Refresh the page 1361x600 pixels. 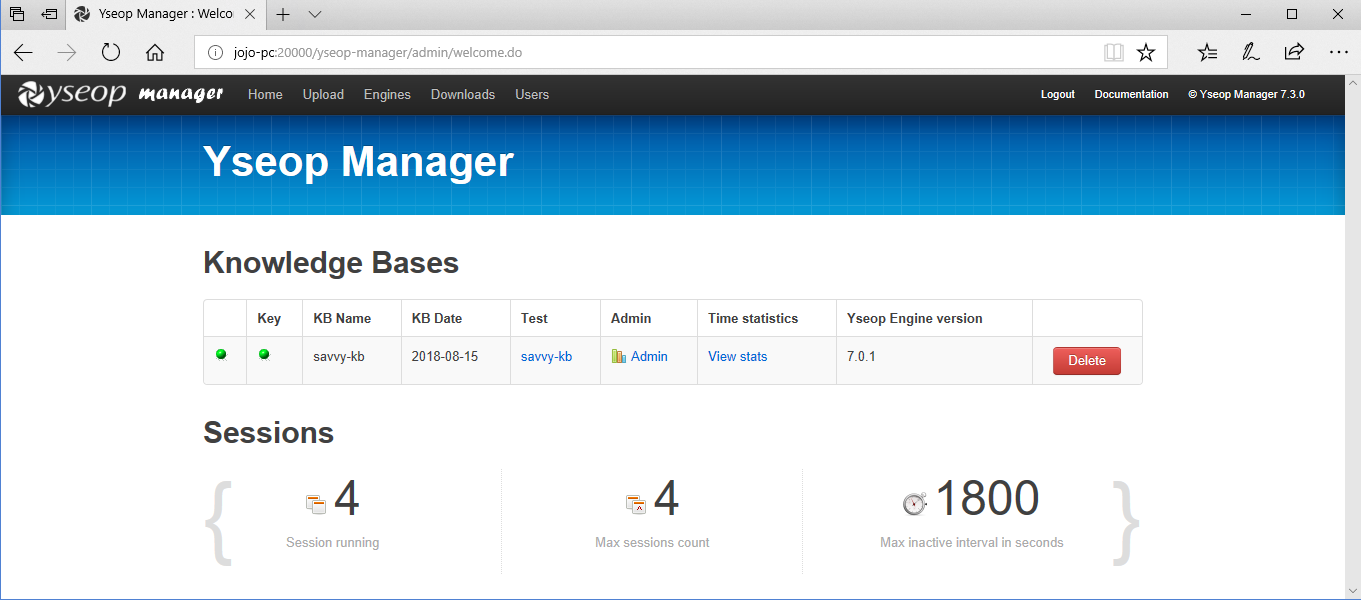(111, 52)
